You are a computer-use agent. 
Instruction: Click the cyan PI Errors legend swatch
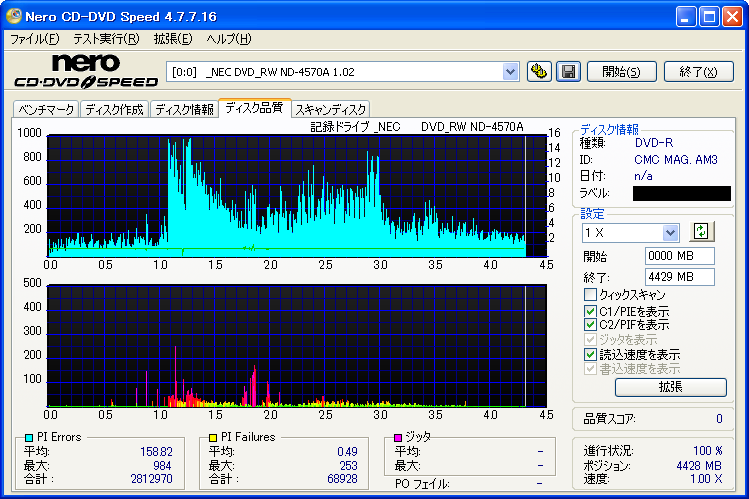29,437
